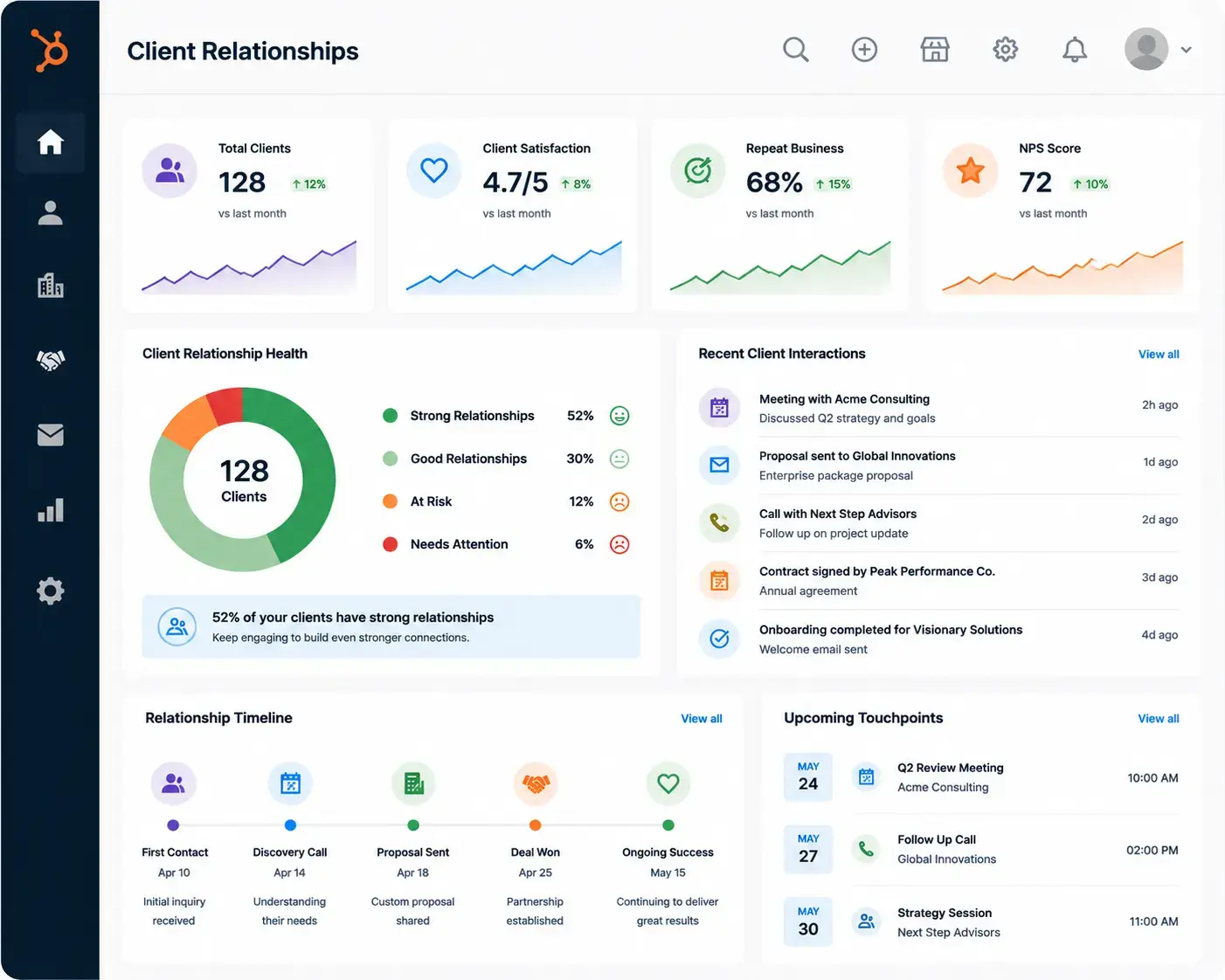Click the Good Relationships neutral face icon
The width and height of the screenshot is (1225, 980).
(x=619, y=459)
